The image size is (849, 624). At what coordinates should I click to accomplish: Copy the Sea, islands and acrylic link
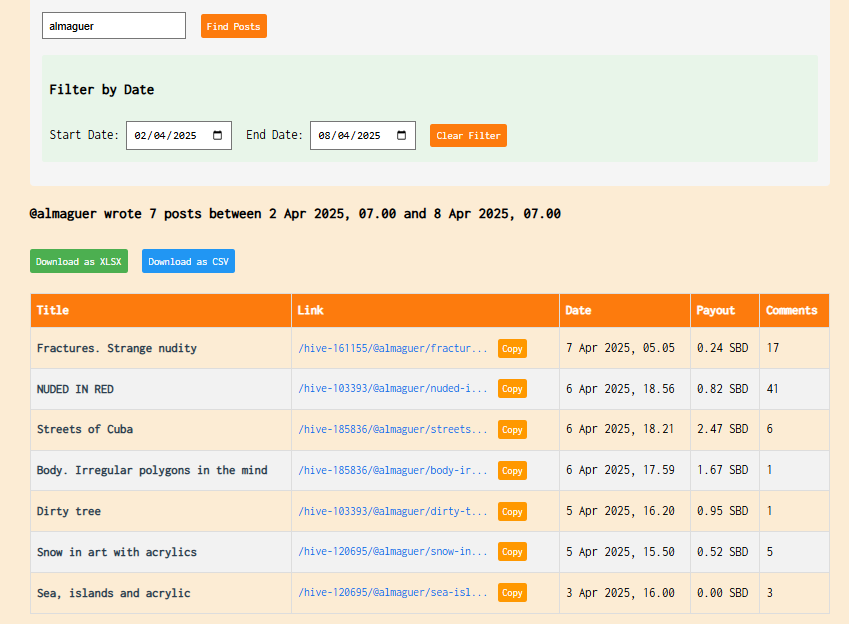[512, 593]
